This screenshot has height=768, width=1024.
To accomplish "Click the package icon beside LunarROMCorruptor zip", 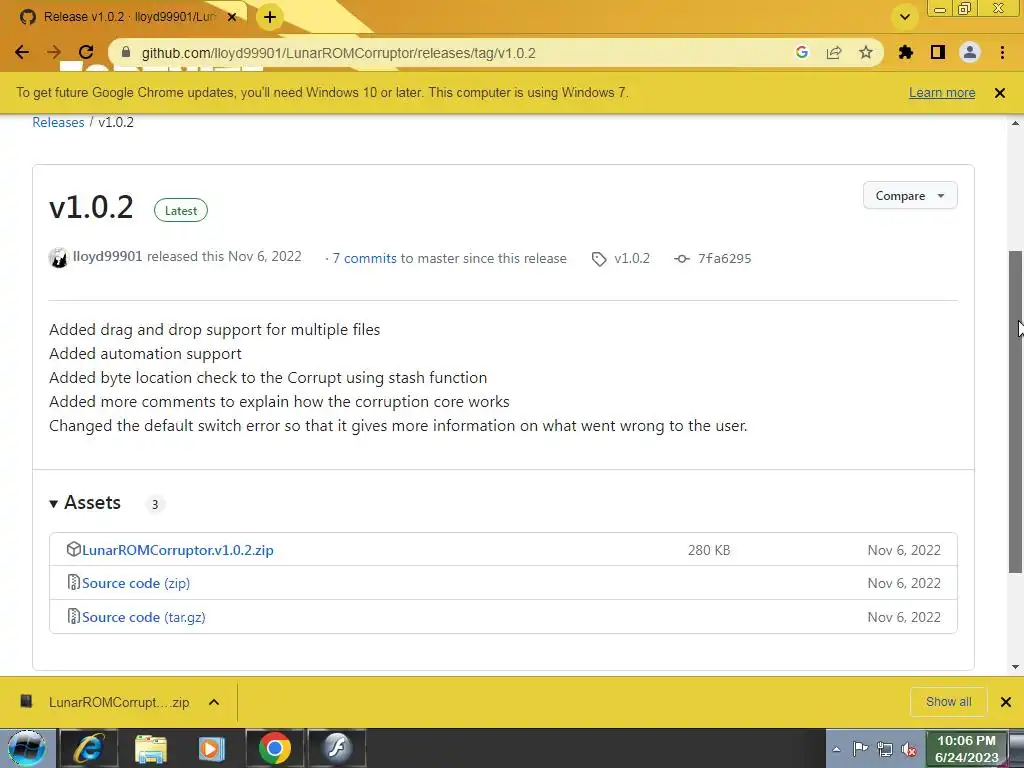I will coord(74,549).
